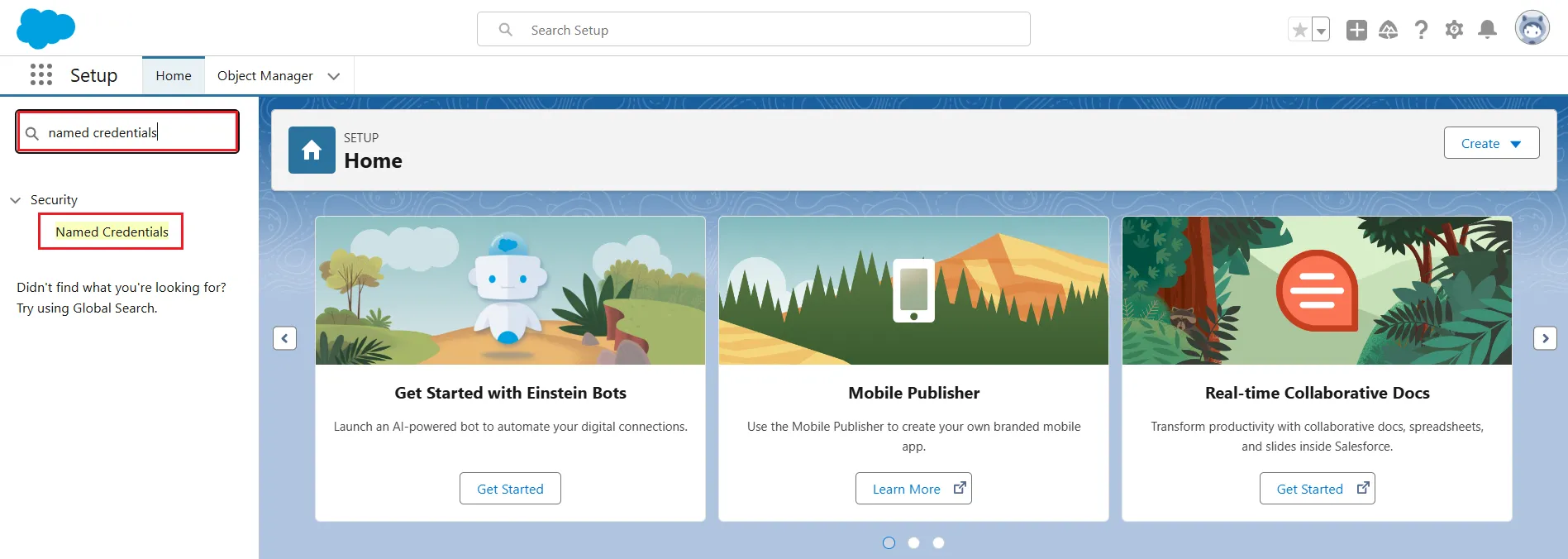Viewport: 1568px width, 559px height.
Task: Click the Setup gear icon
Action: tap(1454, 31)
